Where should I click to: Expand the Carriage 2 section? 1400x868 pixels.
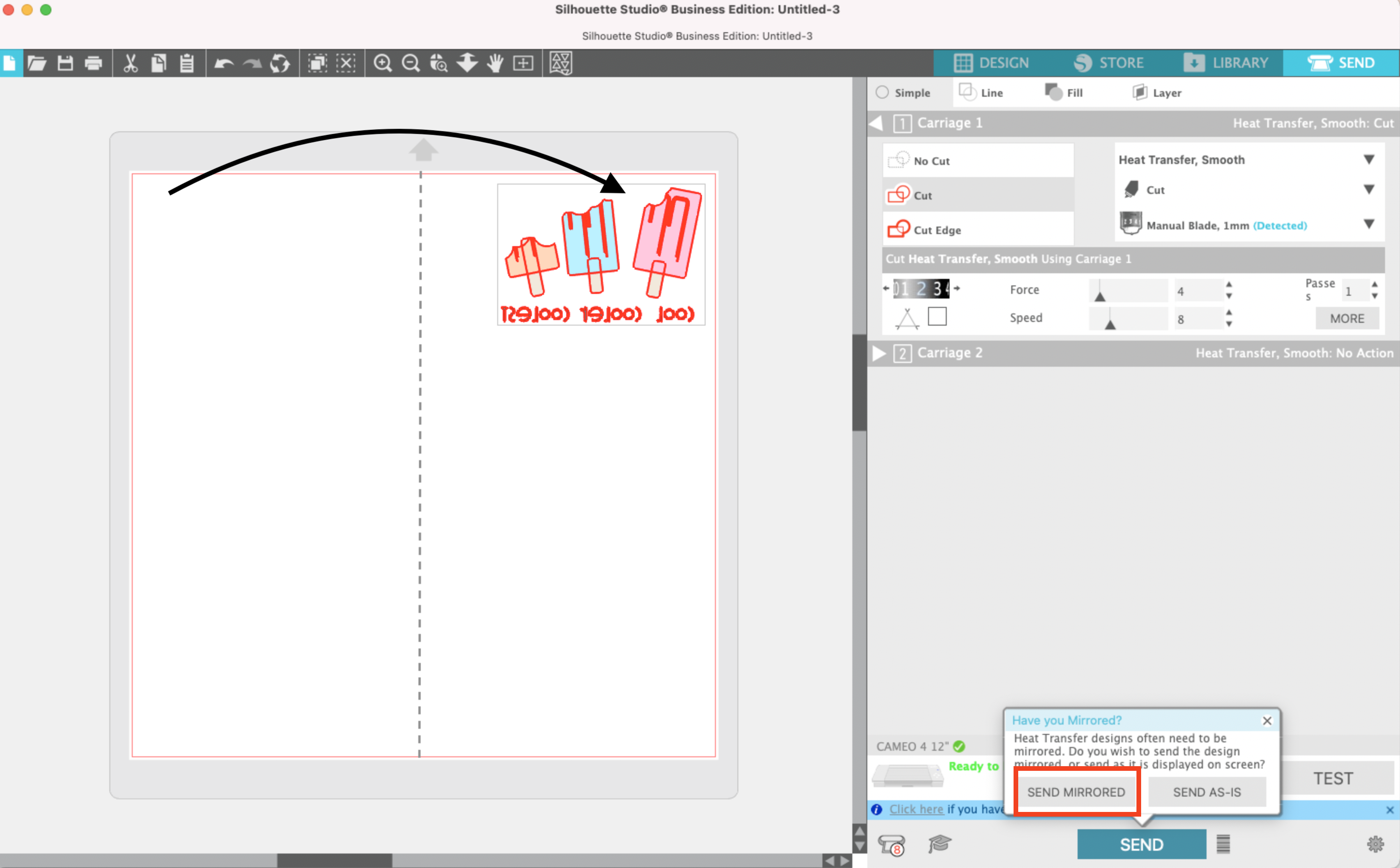(879, 353)
